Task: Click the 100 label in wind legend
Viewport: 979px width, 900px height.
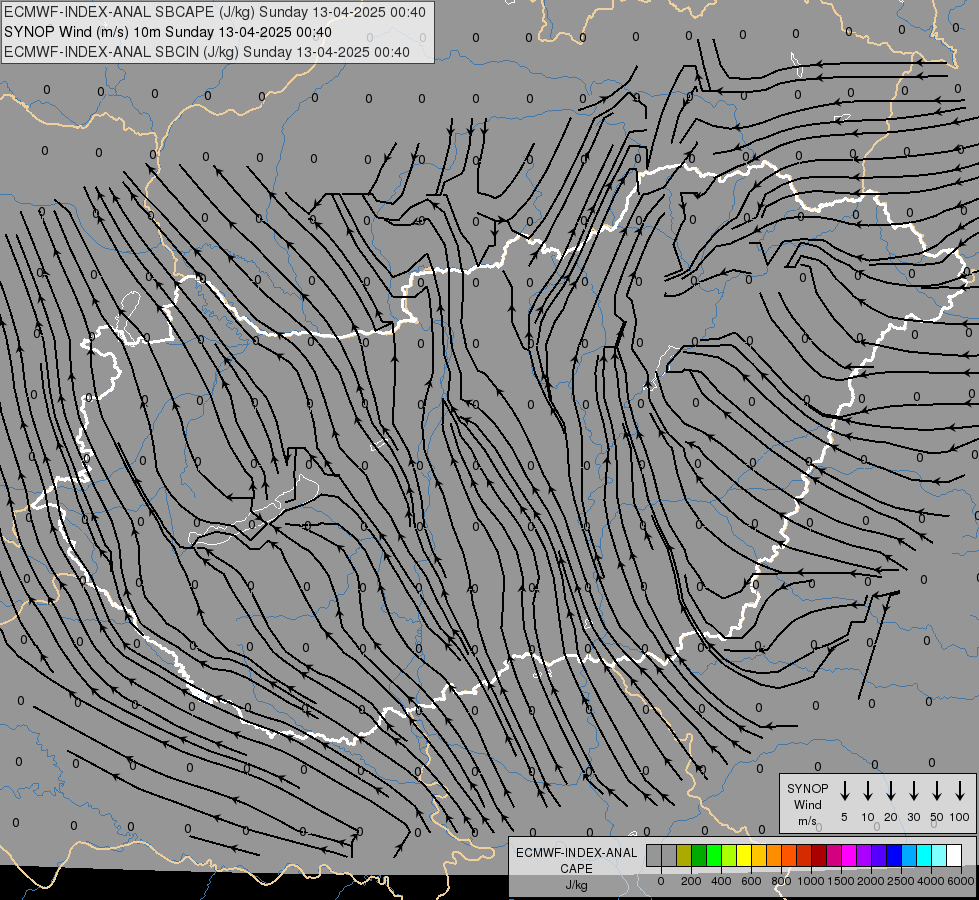Action: pyautogui.click(x=960, y=817)
